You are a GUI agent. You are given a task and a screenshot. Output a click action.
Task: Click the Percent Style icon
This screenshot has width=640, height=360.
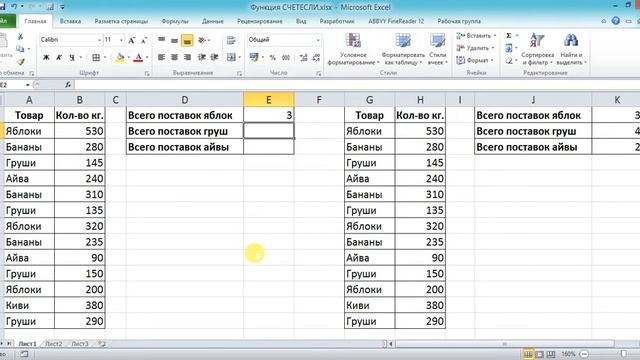click(x=272, y=58)
